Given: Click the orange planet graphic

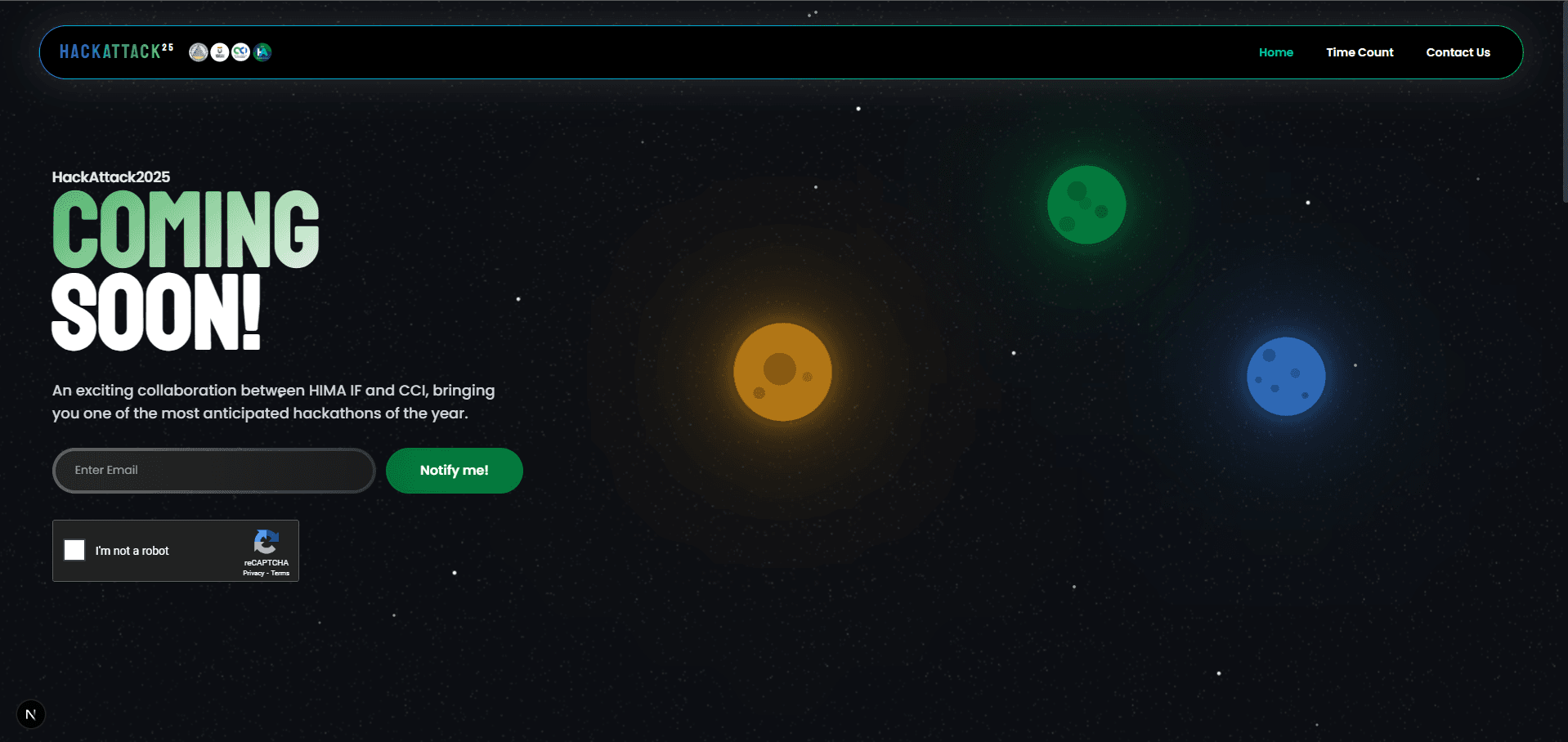Looking at the screenshot, I should 782,372.
